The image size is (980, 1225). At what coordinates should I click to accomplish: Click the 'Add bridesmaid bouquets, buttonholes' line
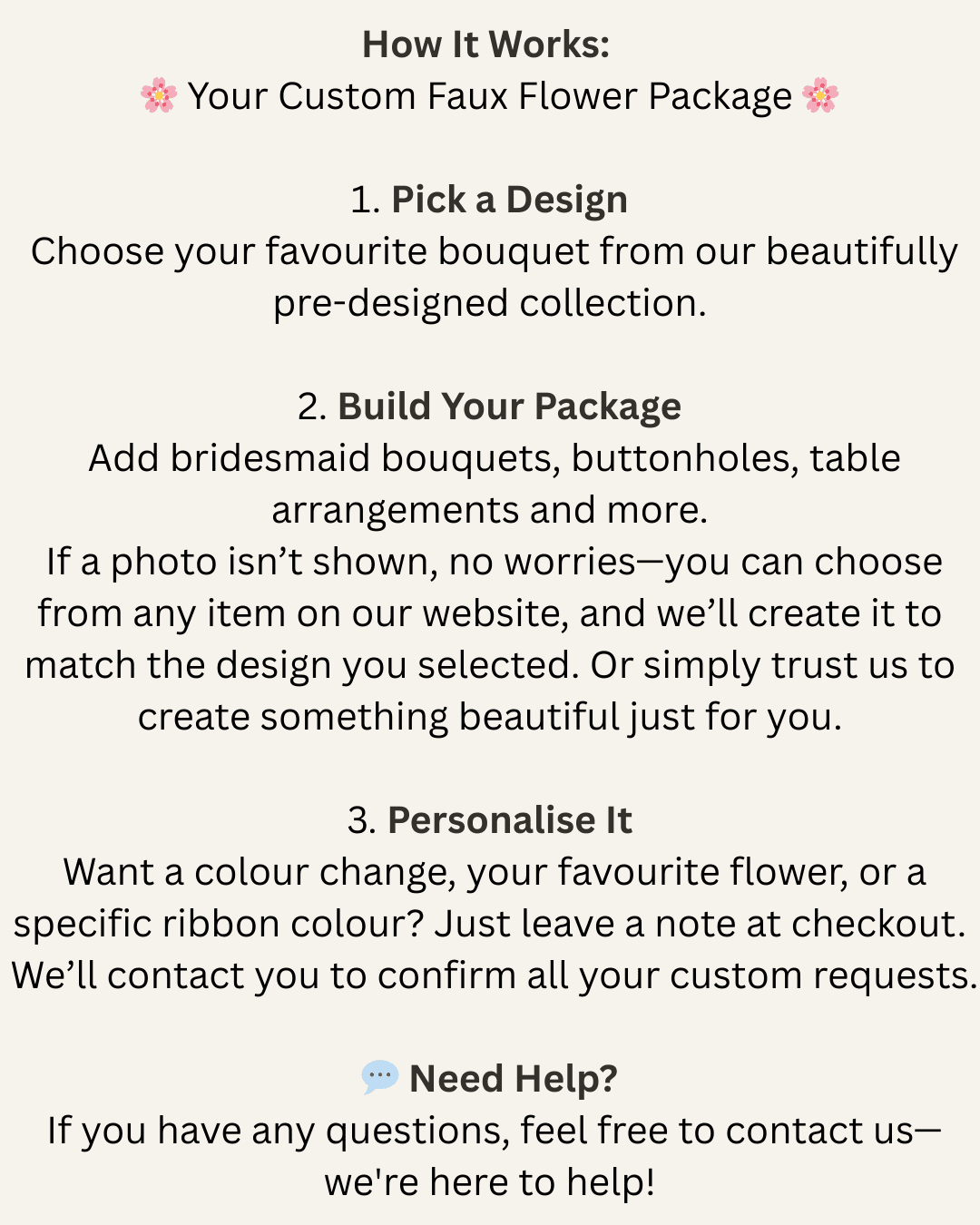tap(495, 458)
